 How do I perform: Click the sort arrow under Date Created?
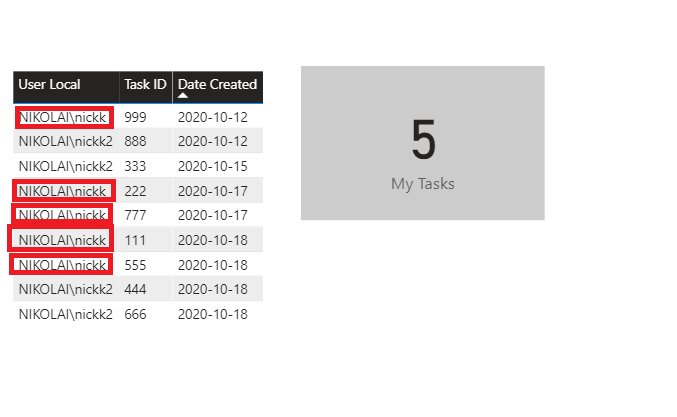183,96
